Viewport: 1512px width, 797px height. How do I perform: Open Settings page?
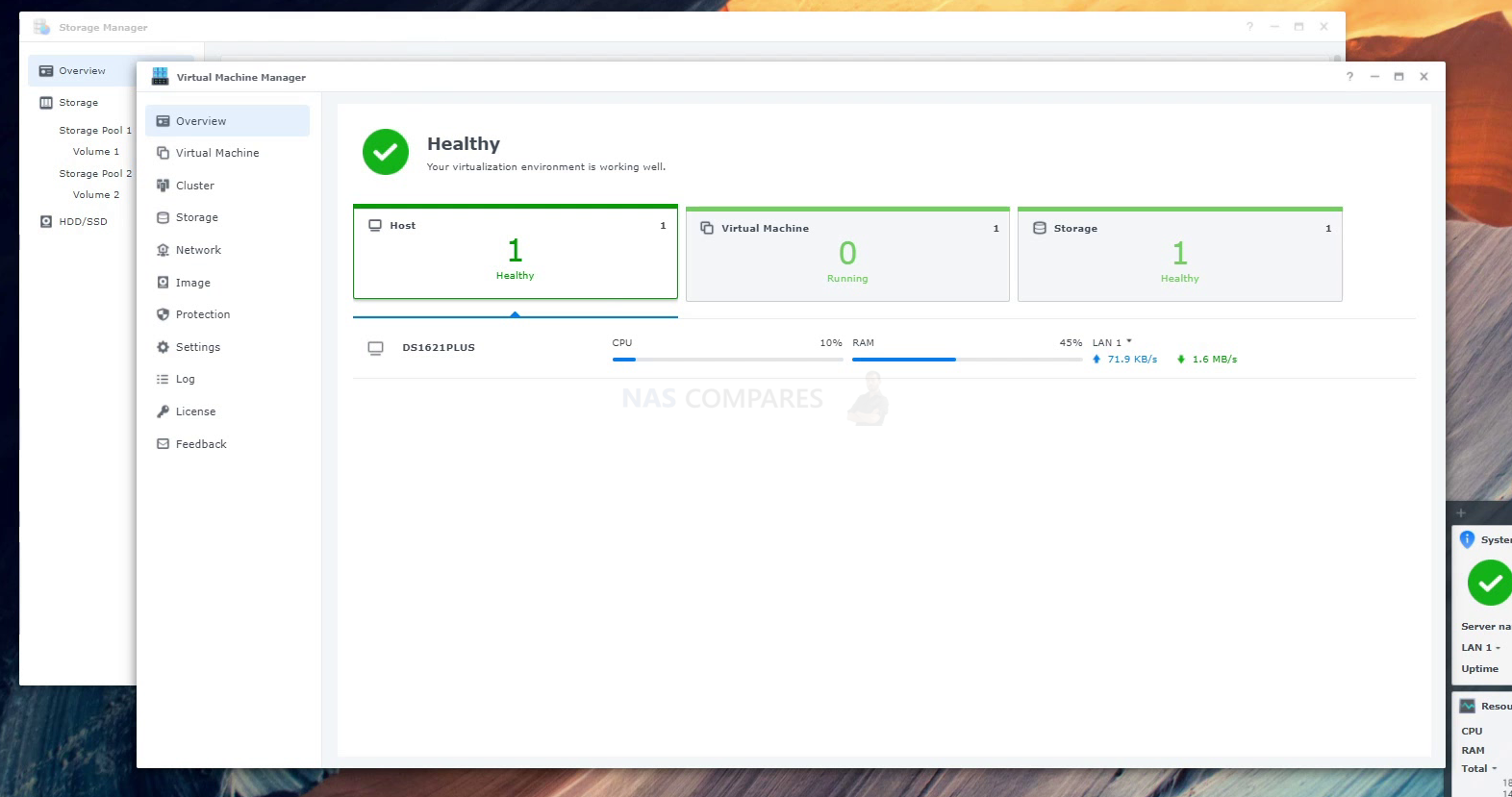click(x=227, y=347)
